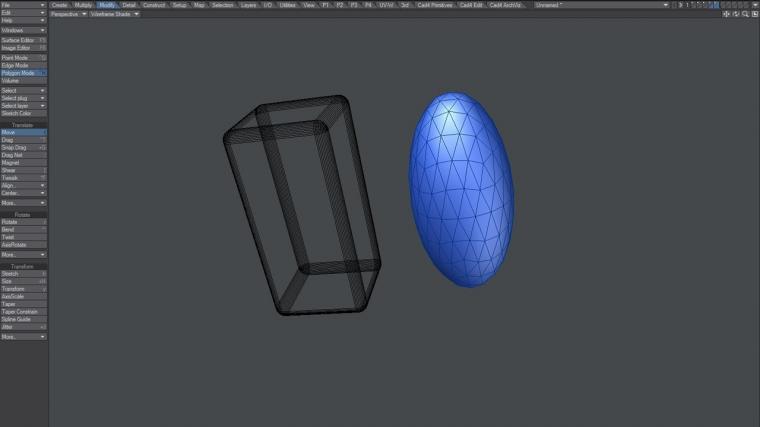This screenshot has height=427, width=760.
Task: Toggle Polygon Mode selection
Action: (23, 73)
